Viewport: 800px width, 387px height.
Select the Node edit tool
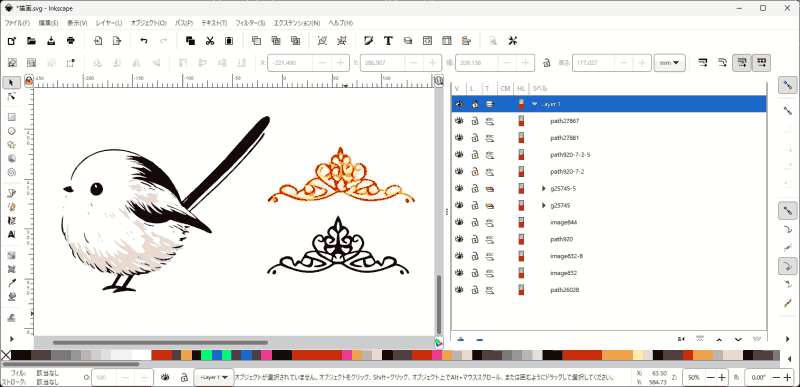pyautogui.click(x=12, y=96)
